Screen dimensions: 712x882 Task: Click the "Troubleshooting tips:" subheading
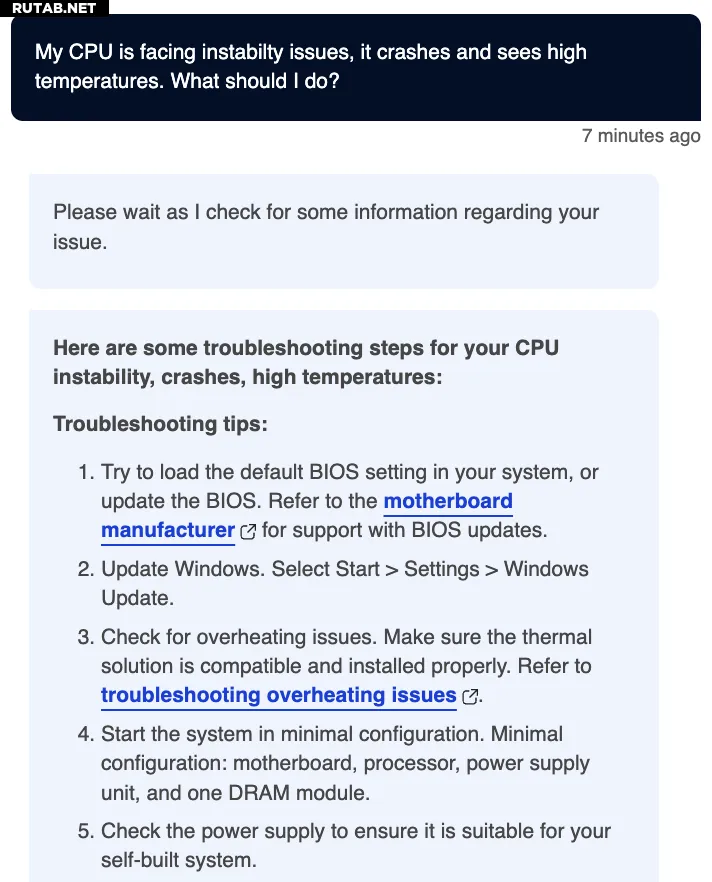pyautogui.click(x=160, y=424)
